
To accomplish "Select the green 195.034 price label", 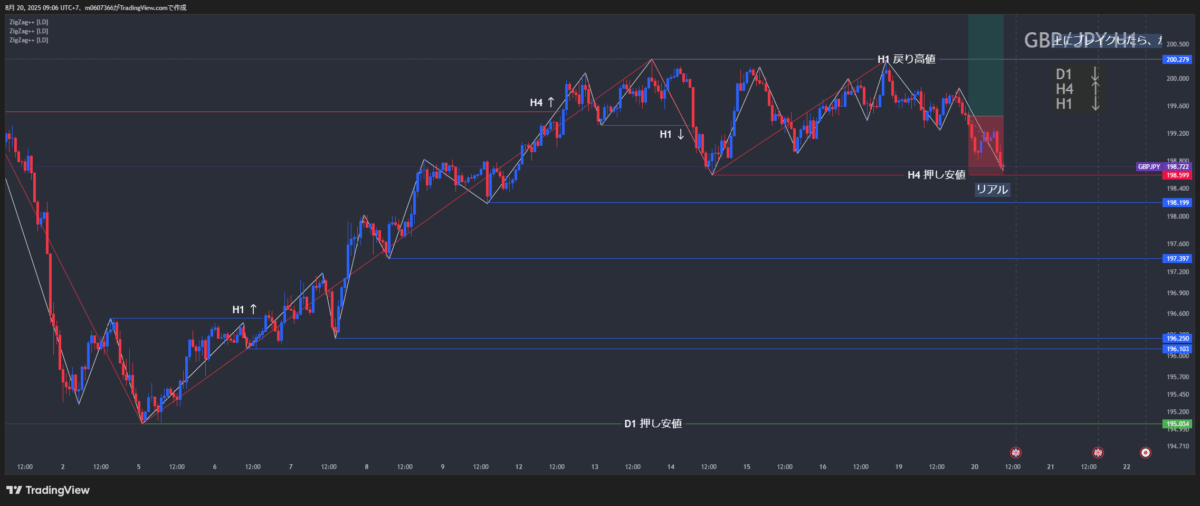I will point(1176,424).
